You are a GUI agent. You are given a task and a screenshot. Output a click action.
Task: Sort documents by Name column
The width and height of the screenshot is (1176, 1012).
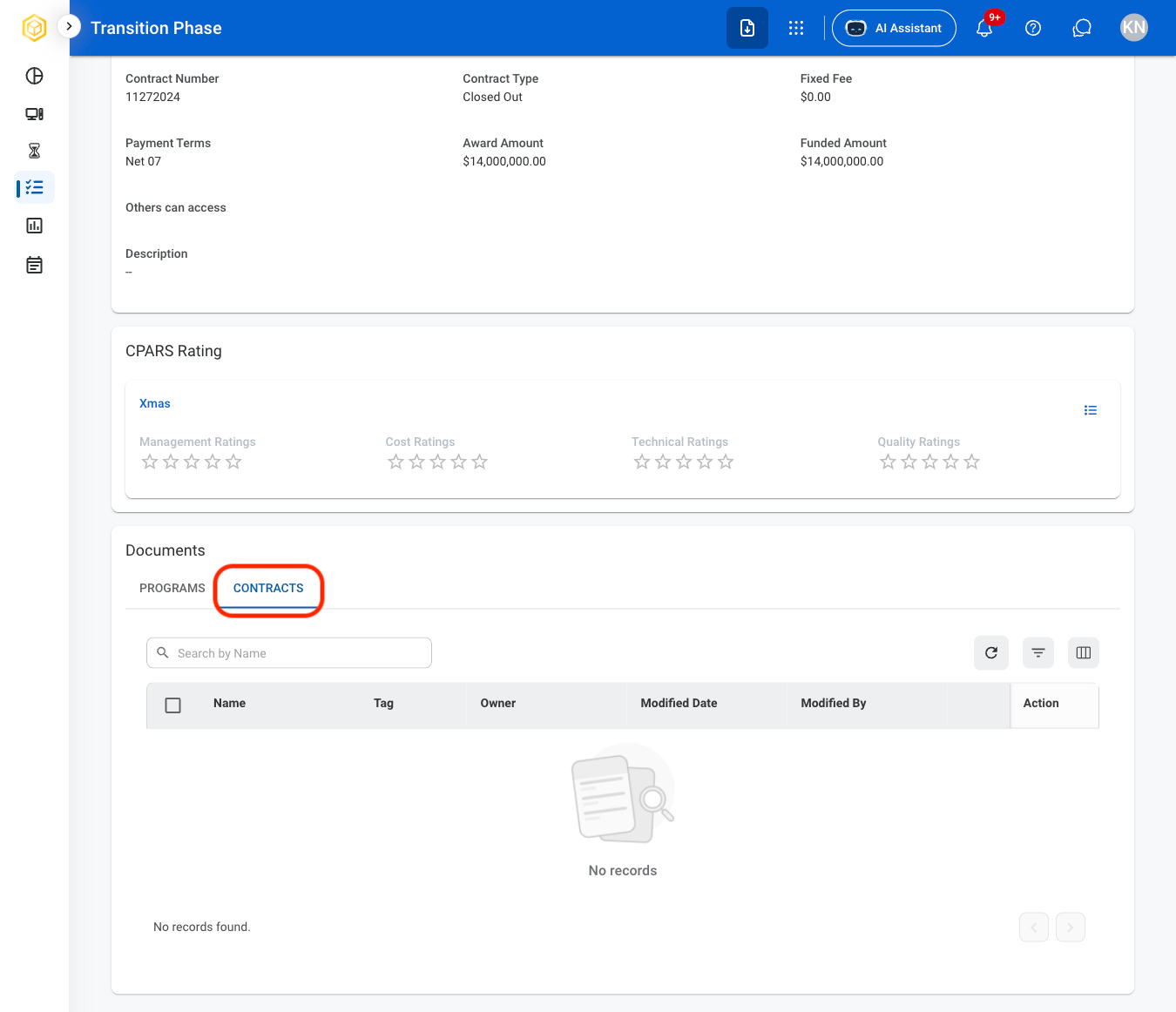tap(230, 703)
